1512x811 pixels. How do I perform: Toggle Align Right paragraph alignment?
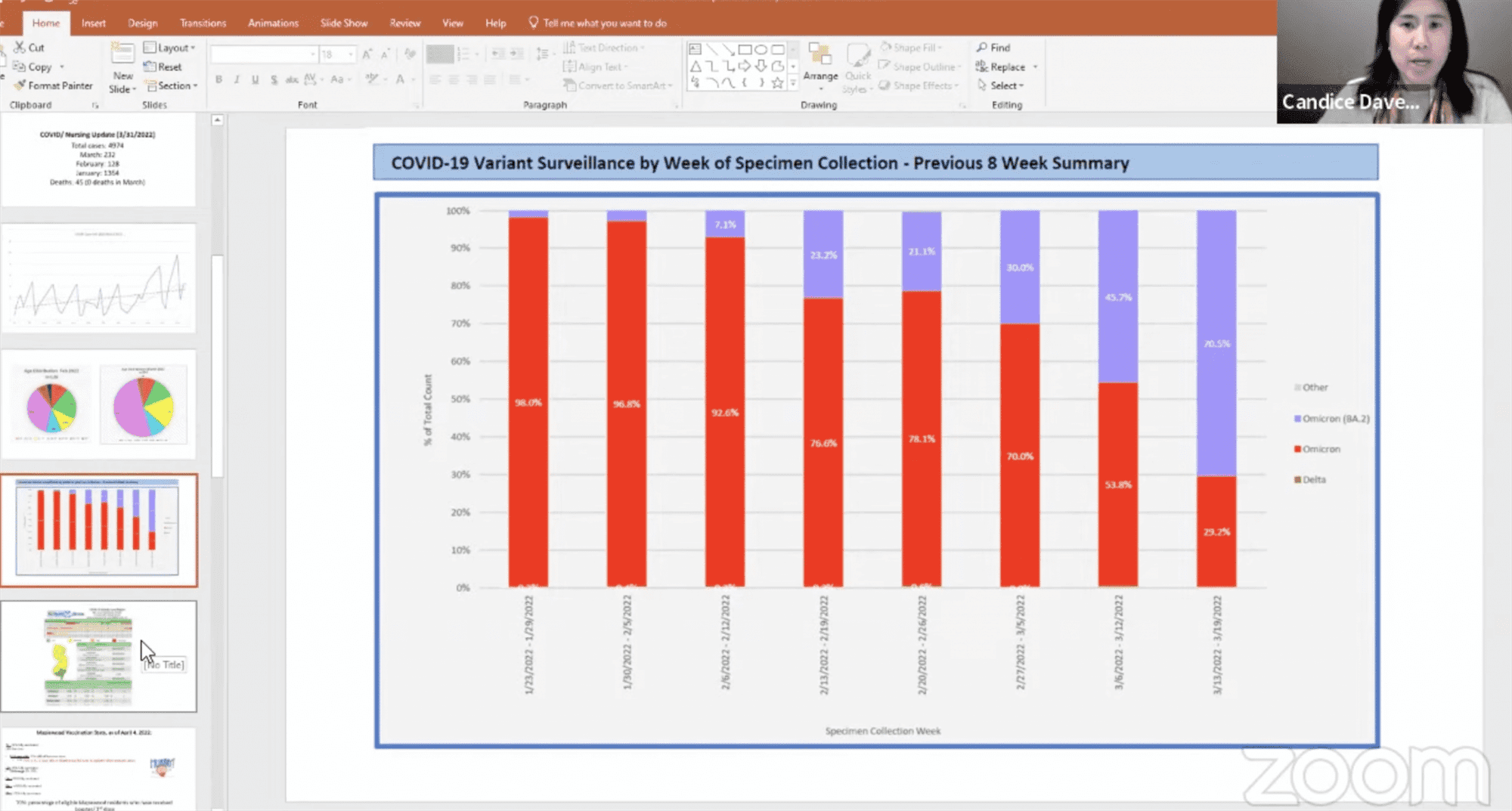472,79
